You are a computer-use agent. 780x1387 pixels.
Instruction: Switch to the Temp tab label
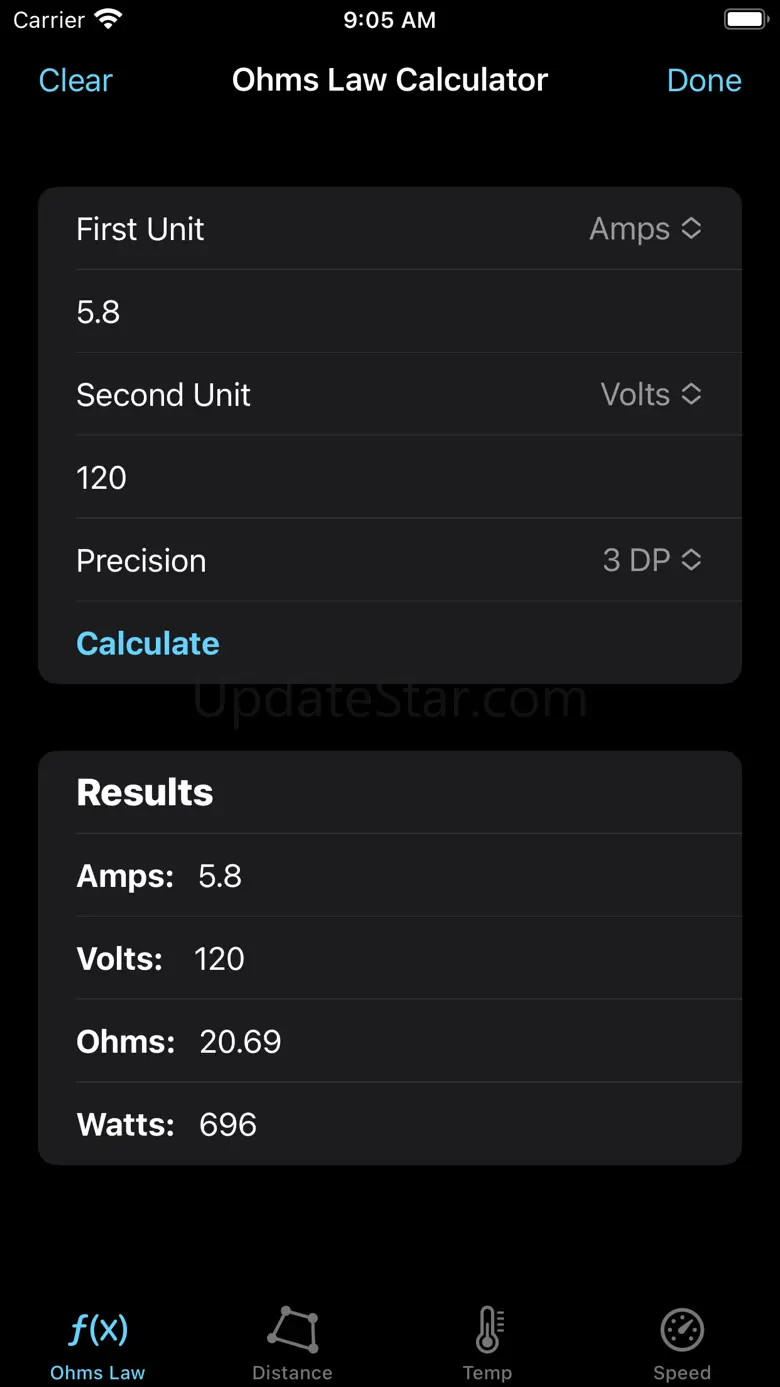tap(487, 1373)
